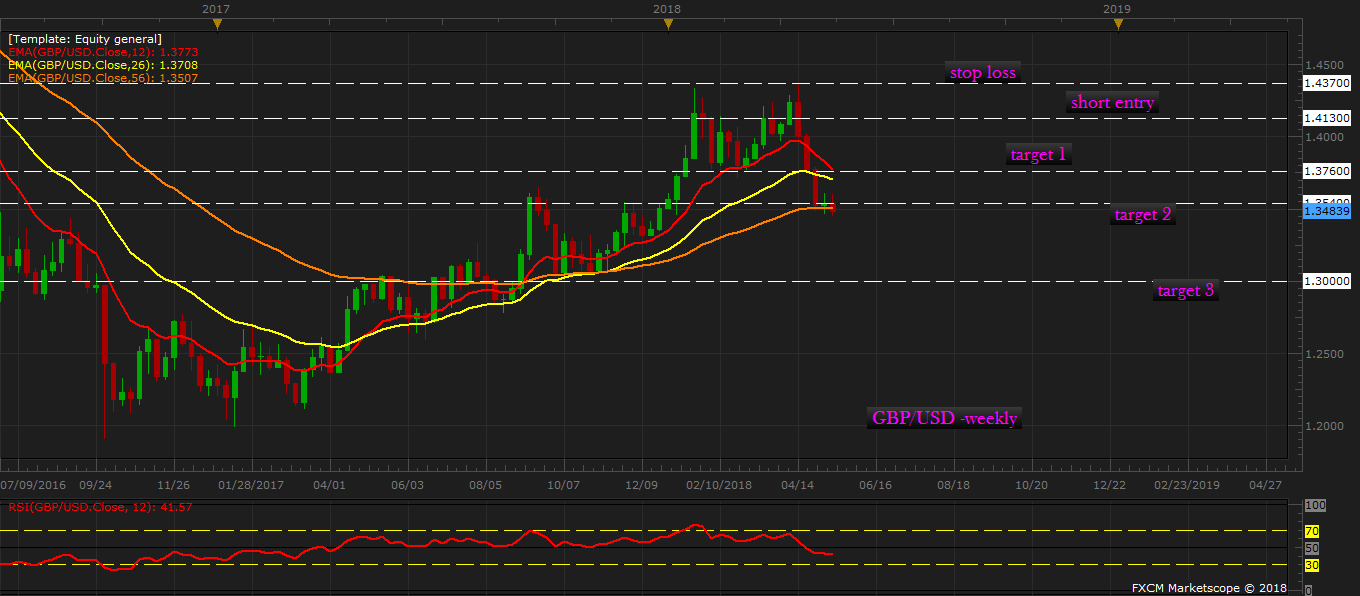Click the 1.37600 price line label
The width and height of the screenshot is (1360, 596).
coord(1327,172)
